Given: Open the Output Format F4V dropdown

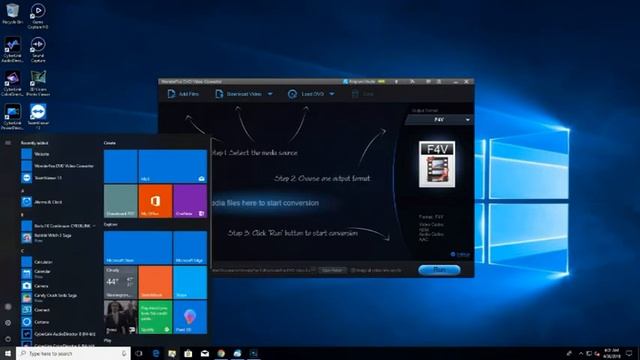Looking at the screenshot, I should click(439, 120).
